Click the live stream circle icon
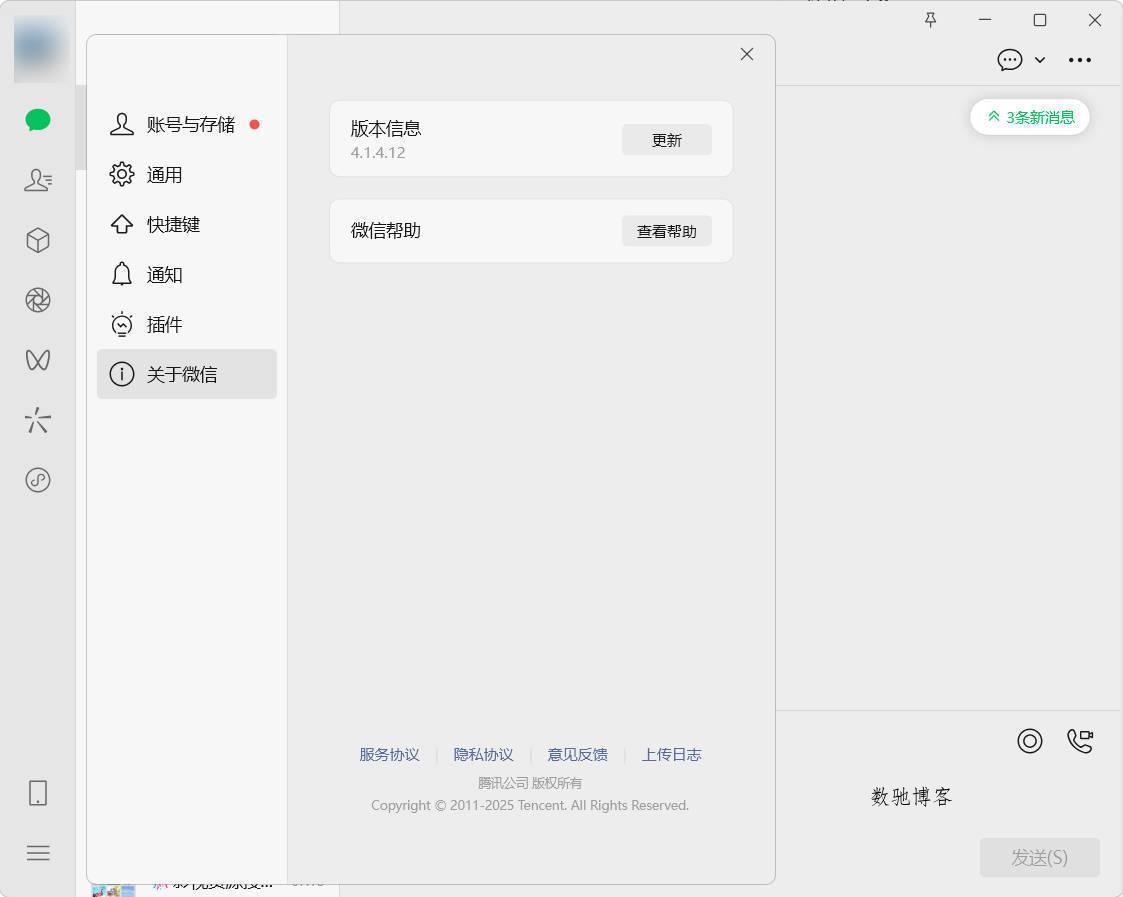The height and width of the screenshot is (897, 1123). (1030, 741)
